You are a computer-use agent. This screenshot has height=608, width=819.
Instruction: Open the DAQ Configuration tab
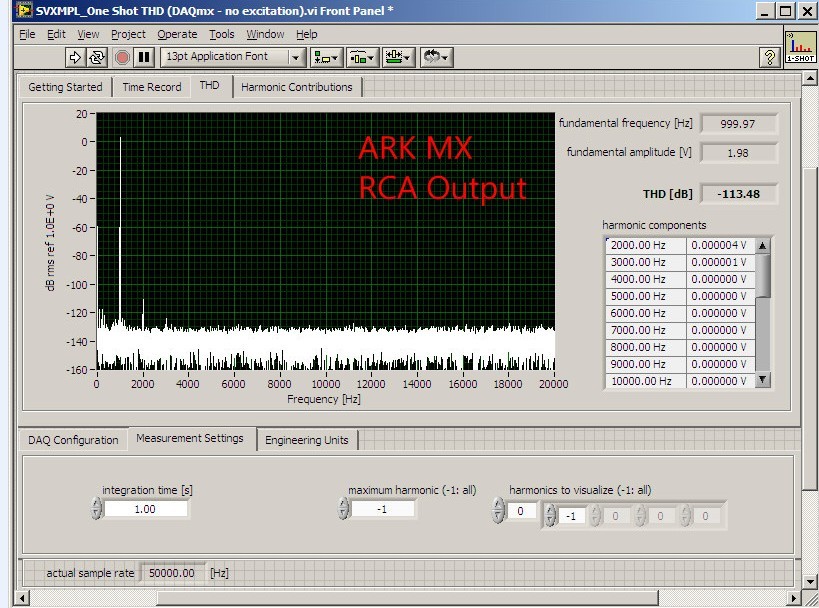point(73,440)
